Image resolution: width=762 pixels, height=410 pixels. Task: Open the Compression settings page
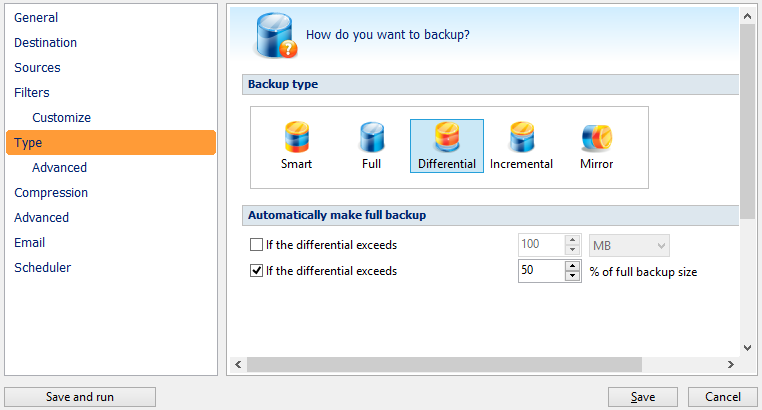coord(51,193)
